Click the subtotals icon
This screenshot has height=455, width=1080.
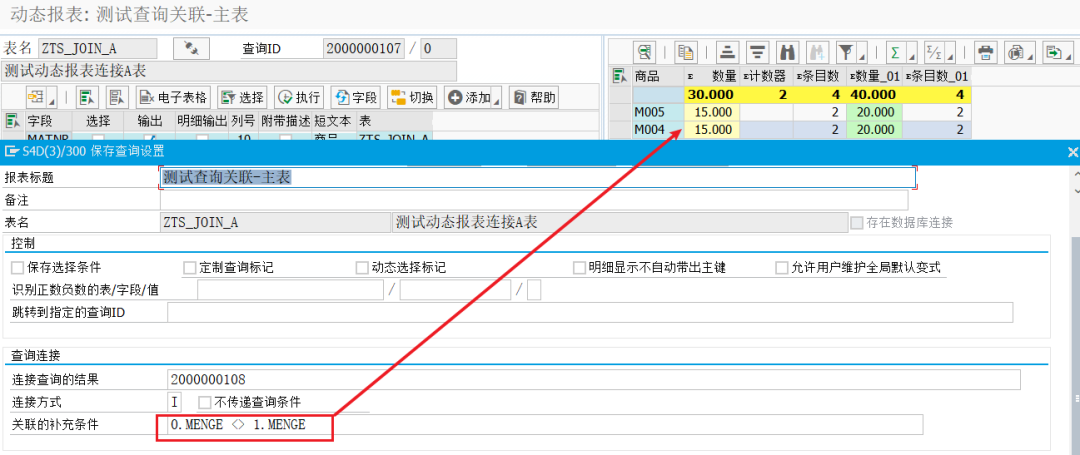[x=933, y=52]
